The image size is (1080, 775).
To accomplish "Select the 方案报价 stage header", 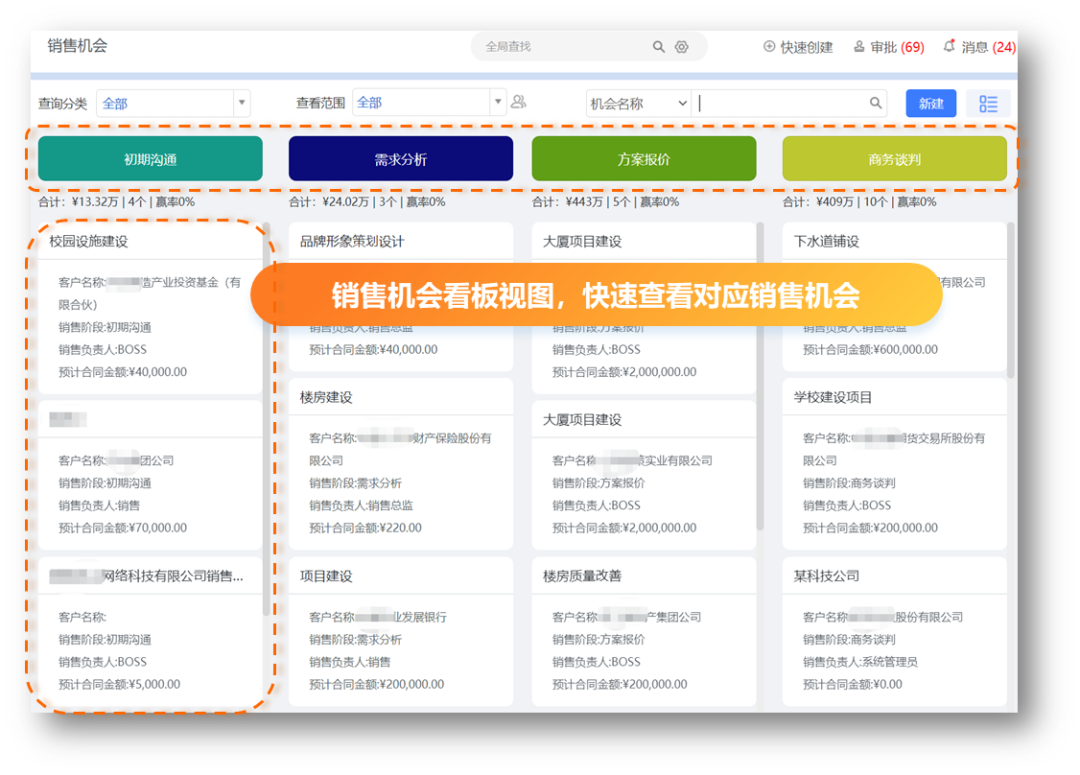I will coord(644,159).
